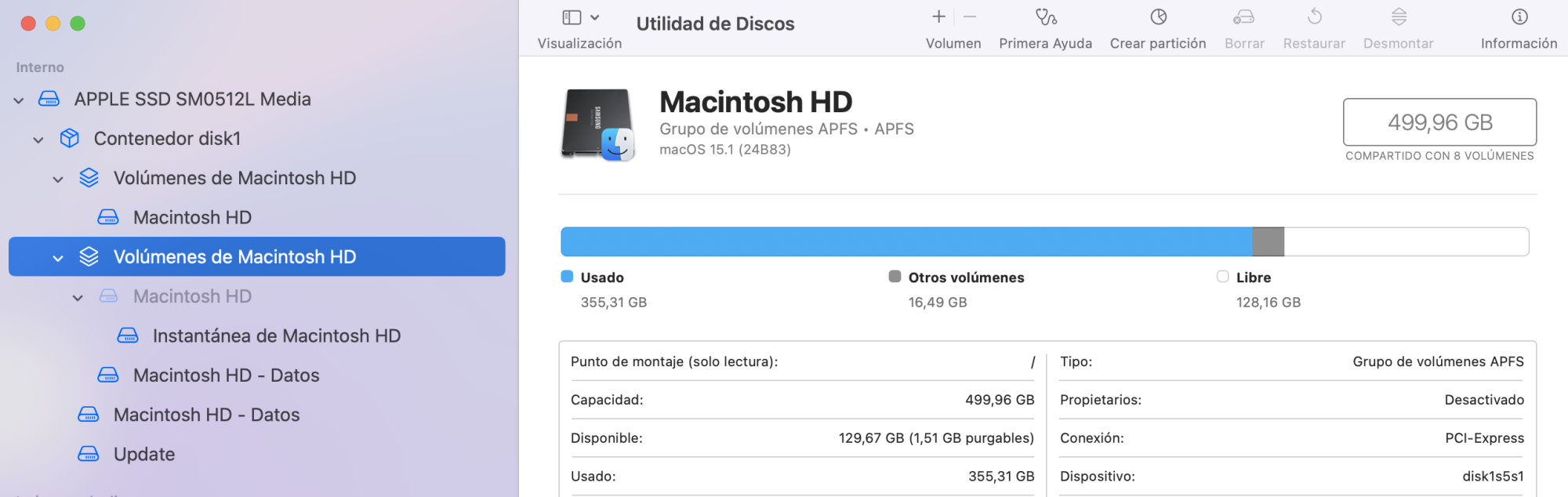Select the Desmontar eject icon
1568x497 pixels.
click(x=1399, y=16)
